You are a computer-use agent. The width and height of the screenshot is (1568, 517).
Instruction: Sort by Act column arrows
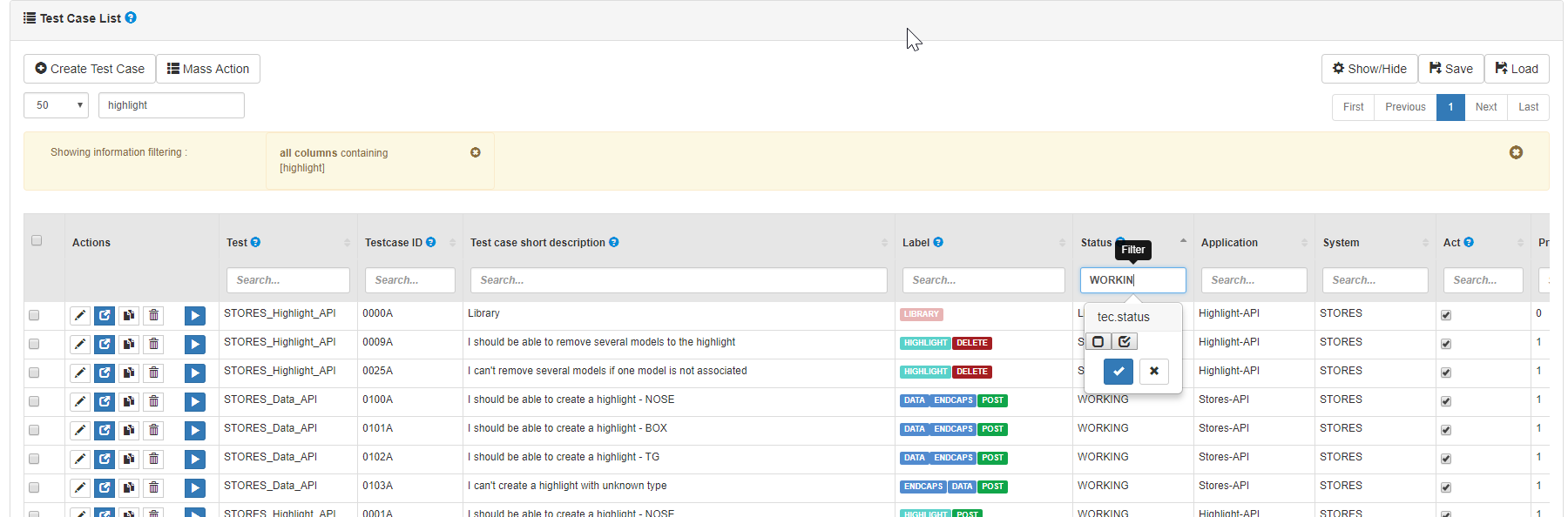[1521, 243]
